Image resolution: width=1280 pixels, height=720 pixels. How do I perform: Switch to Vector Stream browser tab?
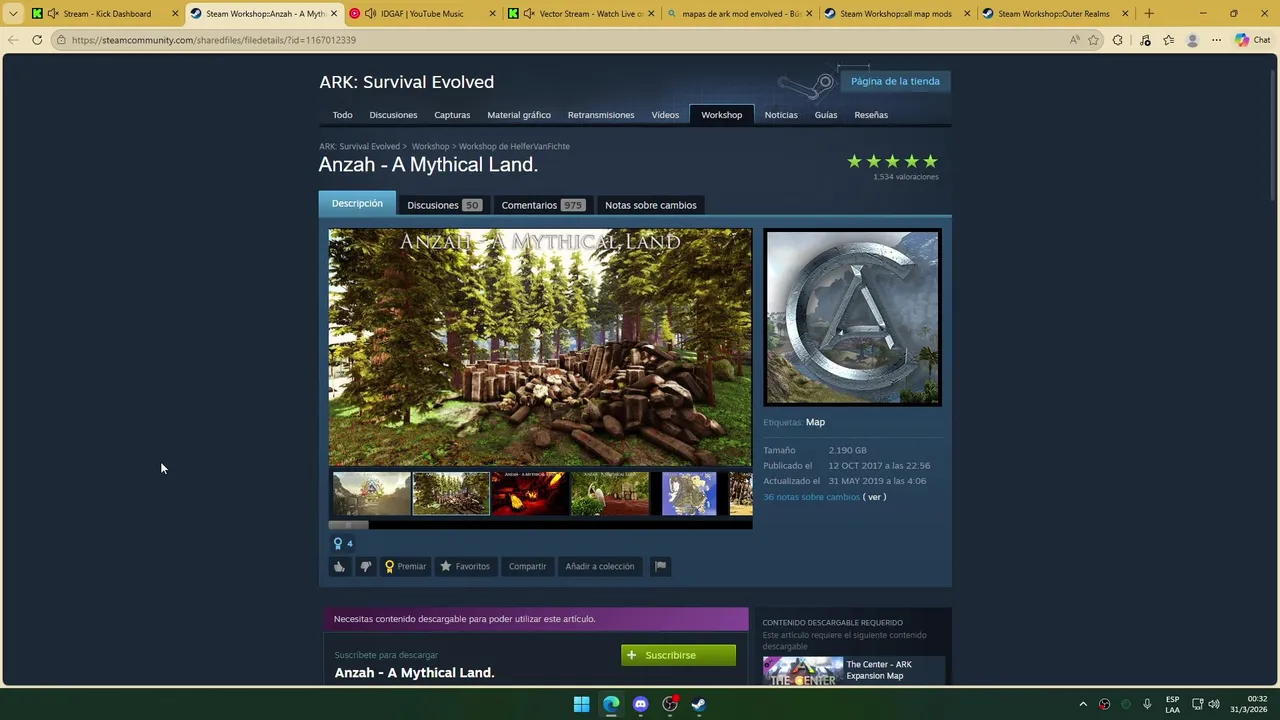coord(580,14)
